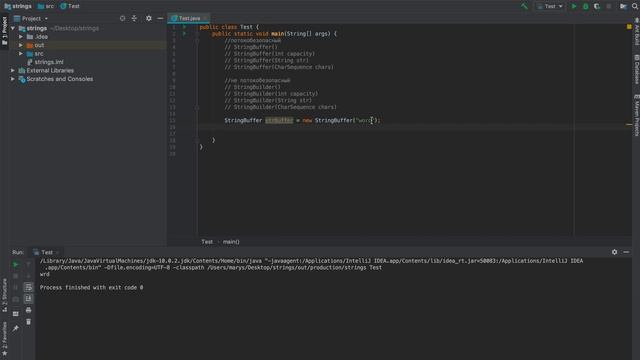Click the Down the stack trace arrow
The width and height of the screenshot is (640, 360).
[28, 276]
